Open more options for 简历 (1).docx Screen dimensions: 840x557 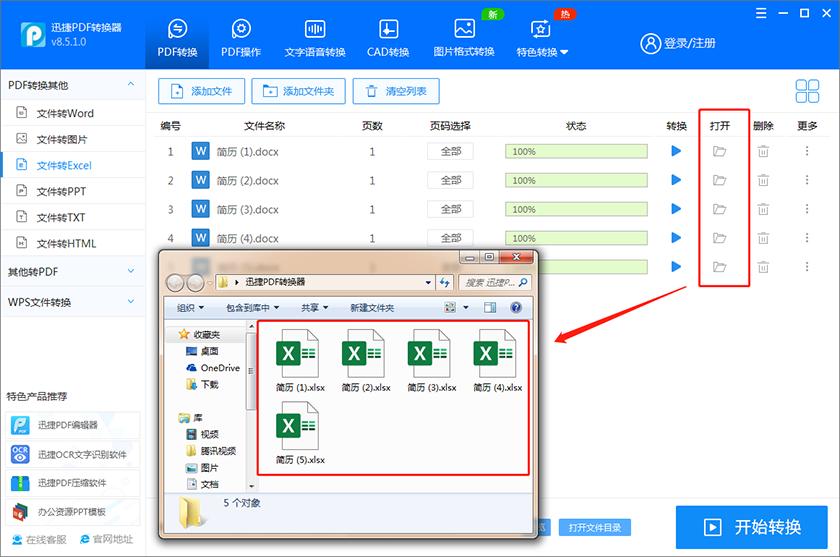click(807, 152)
